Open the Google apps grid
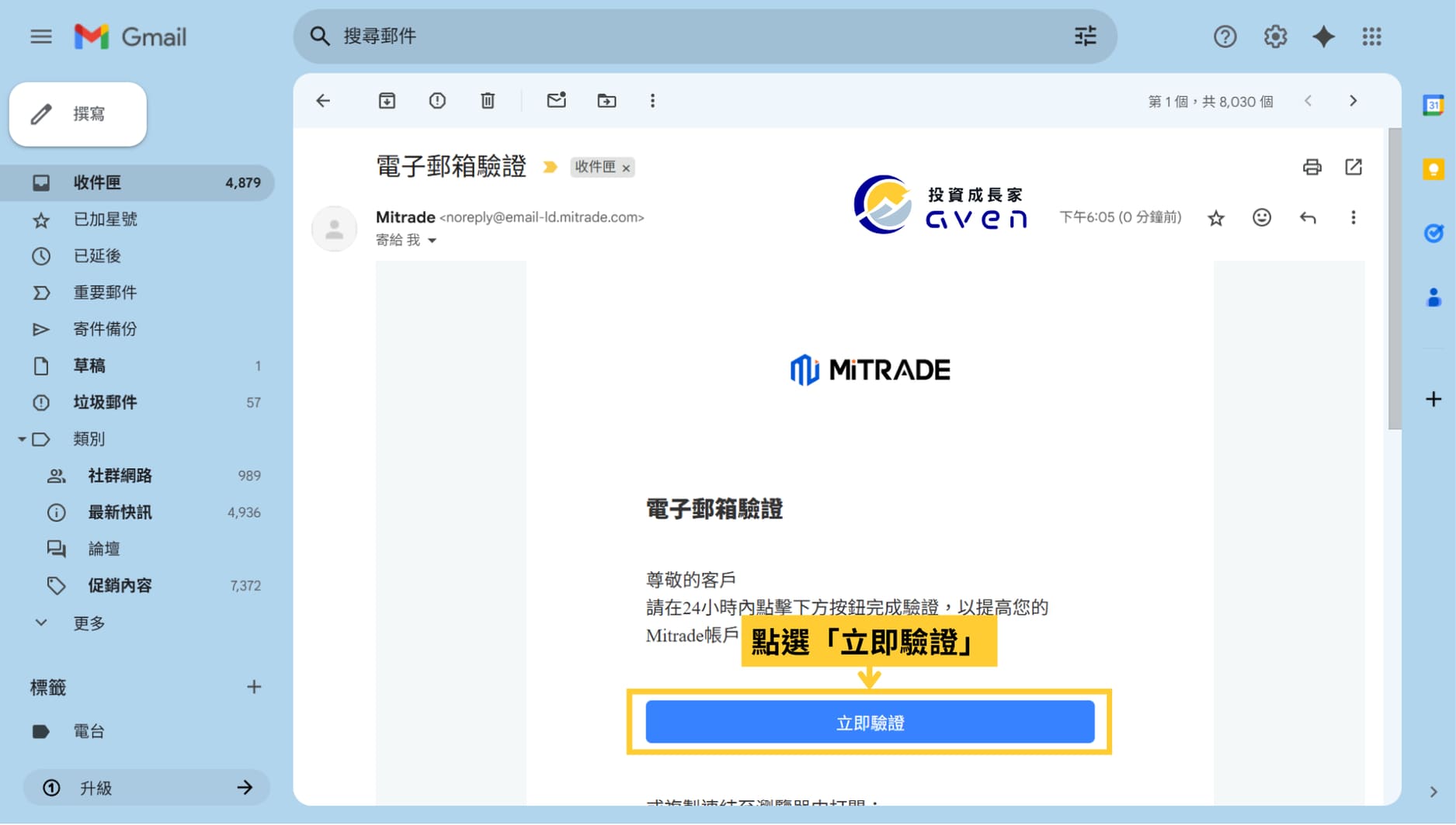This screenshot has height=825, width=1456. [1371, 36]
